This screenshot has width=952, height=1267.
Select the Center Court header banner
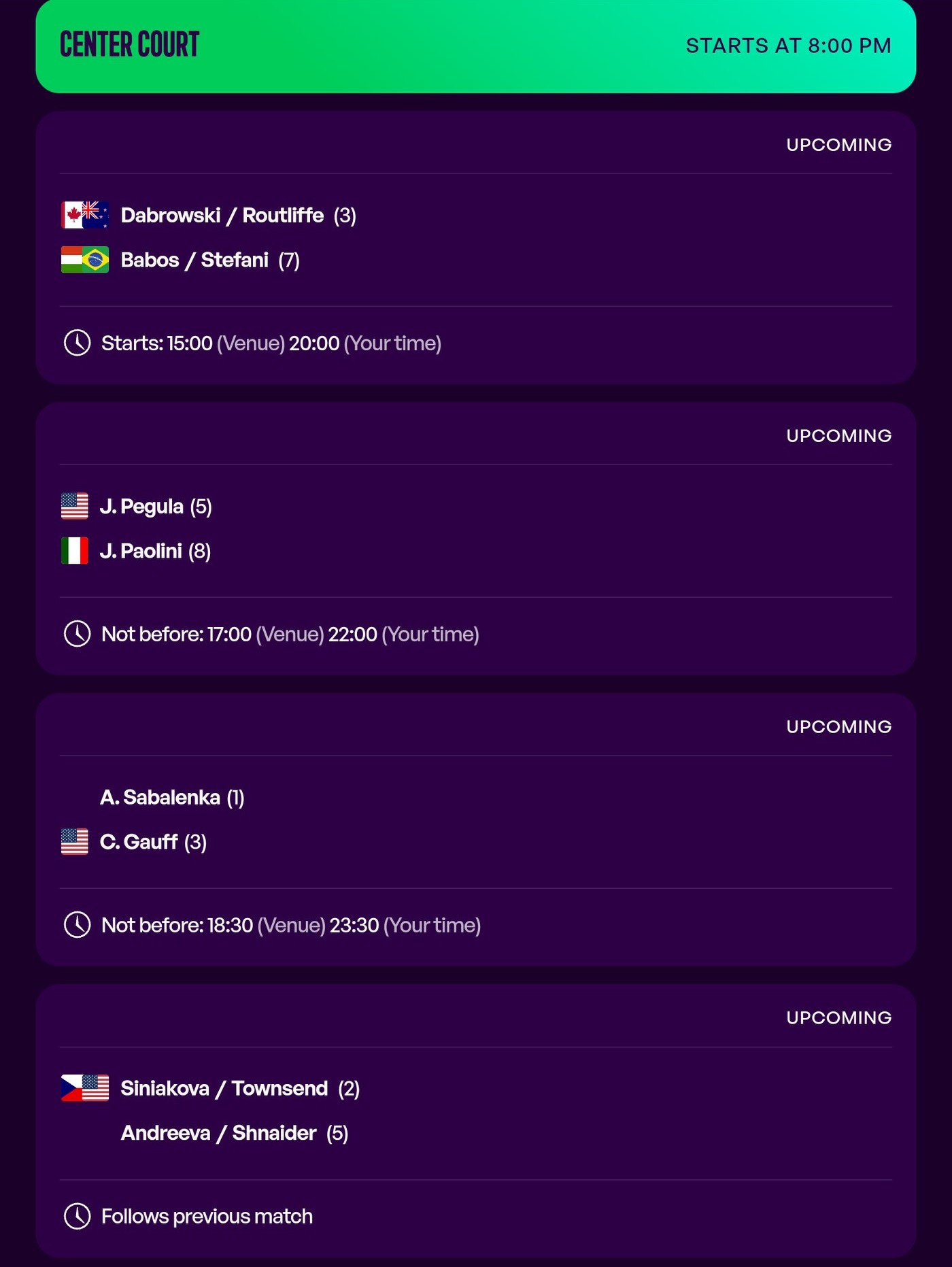coord(476,46)
